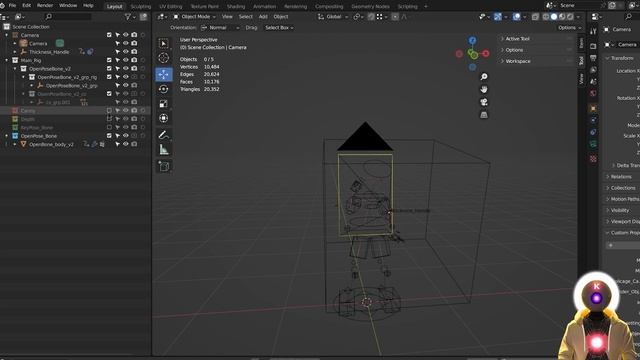640x360 pixels.
Task: Select the Annotate tool
Action: point(164,135)
